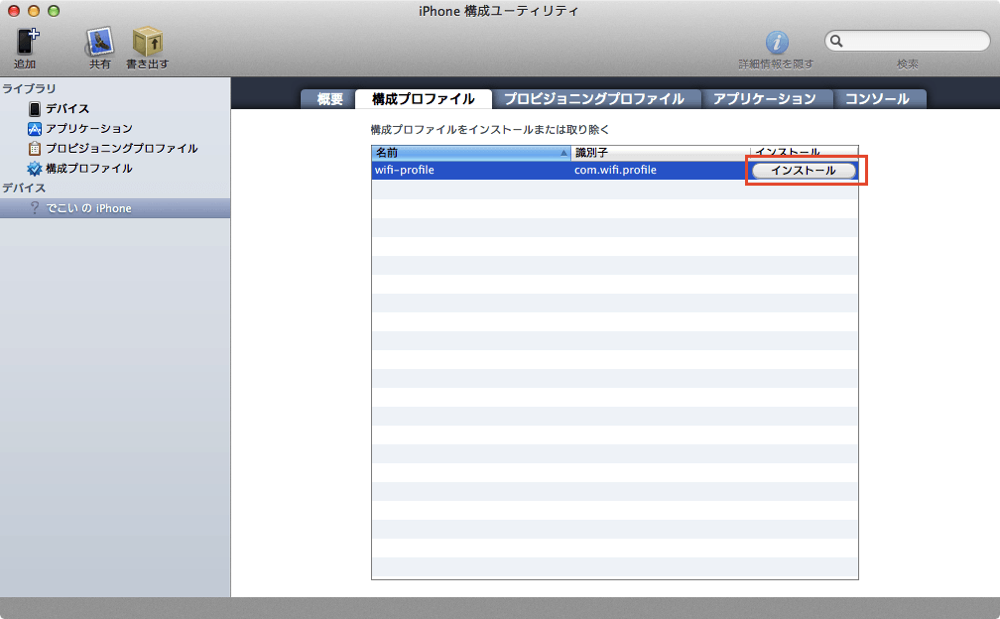
Task: Select the でこい の iPhone device
Action: click(115, 208)
